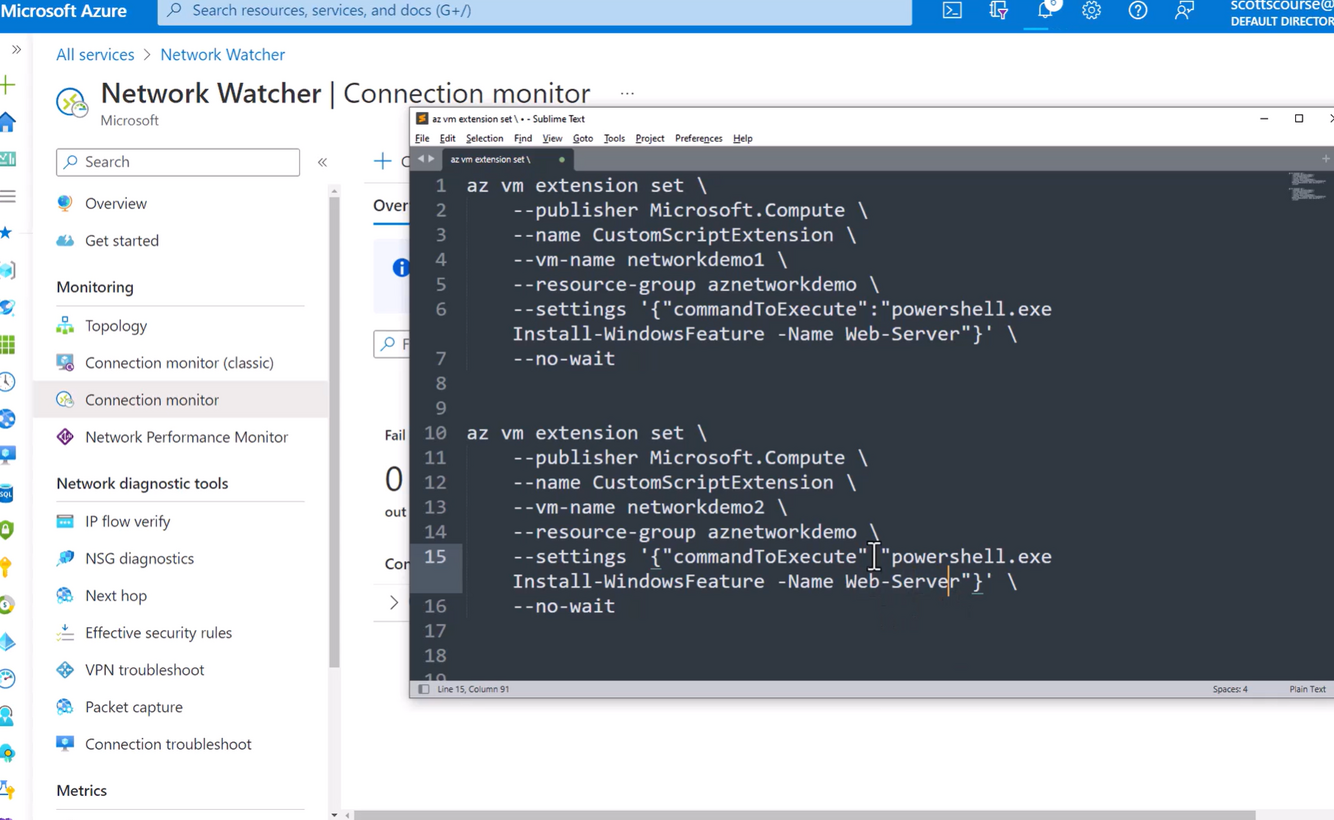Click the Next hop icon
1334x820 pixels.
(x=65, y=595)
